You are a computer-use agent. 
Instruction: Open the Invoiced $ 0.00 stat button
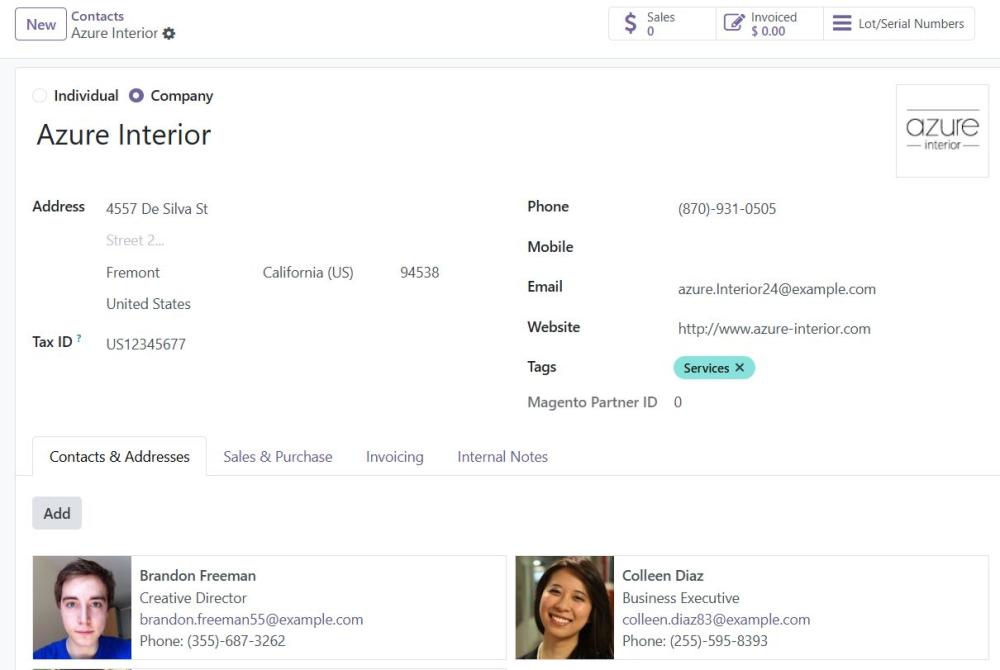[770, 24]
